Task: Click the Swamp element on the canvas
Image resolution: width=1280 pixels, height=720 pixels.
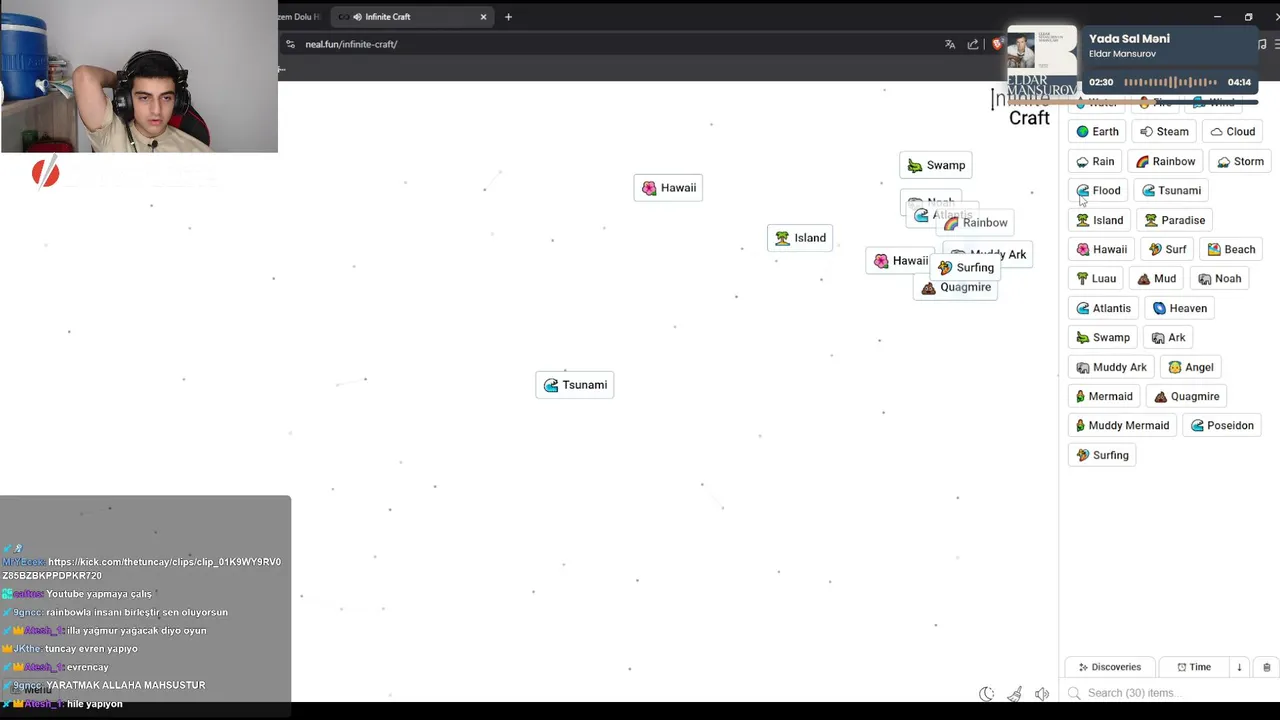Action: pos(936,165)
